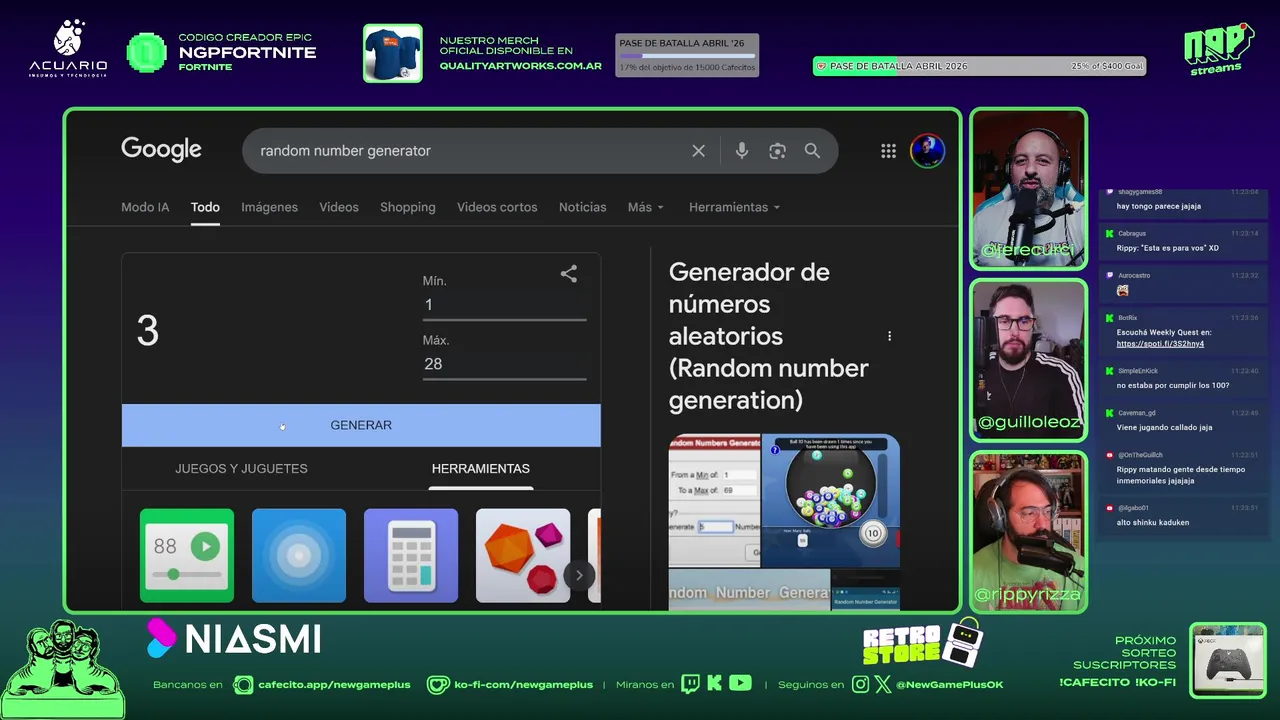Click the Google logo
The image size is (1280, 720).
(161, 150)
